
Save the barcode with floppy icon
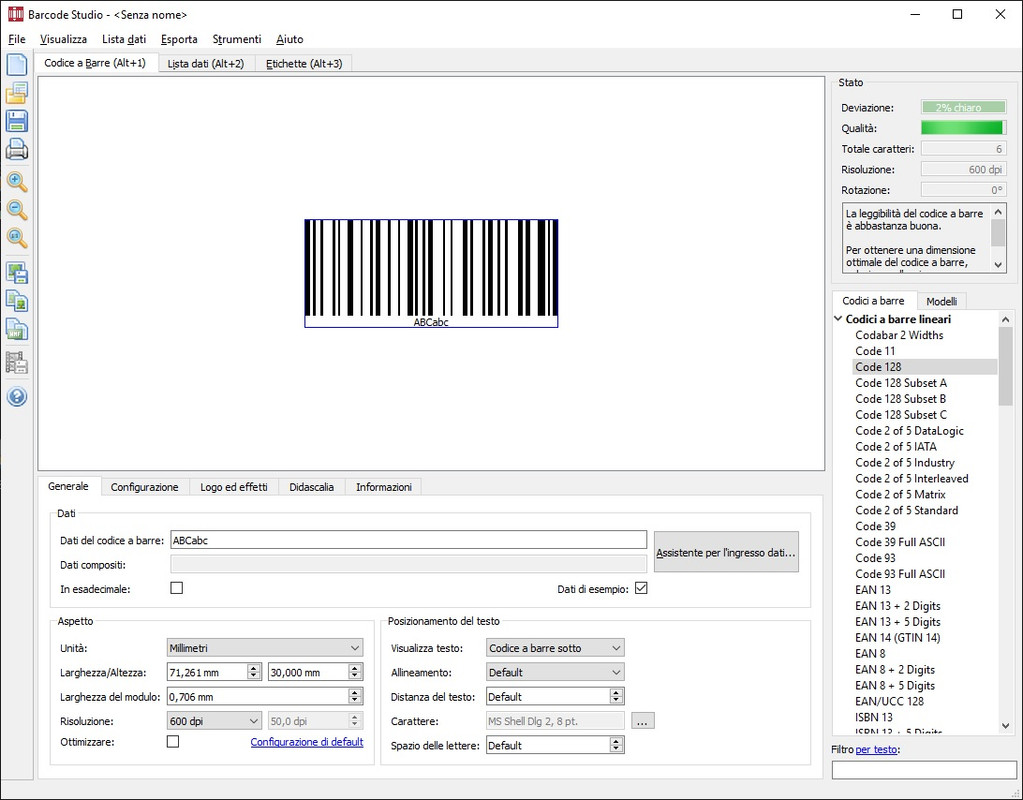coord(16,121)
